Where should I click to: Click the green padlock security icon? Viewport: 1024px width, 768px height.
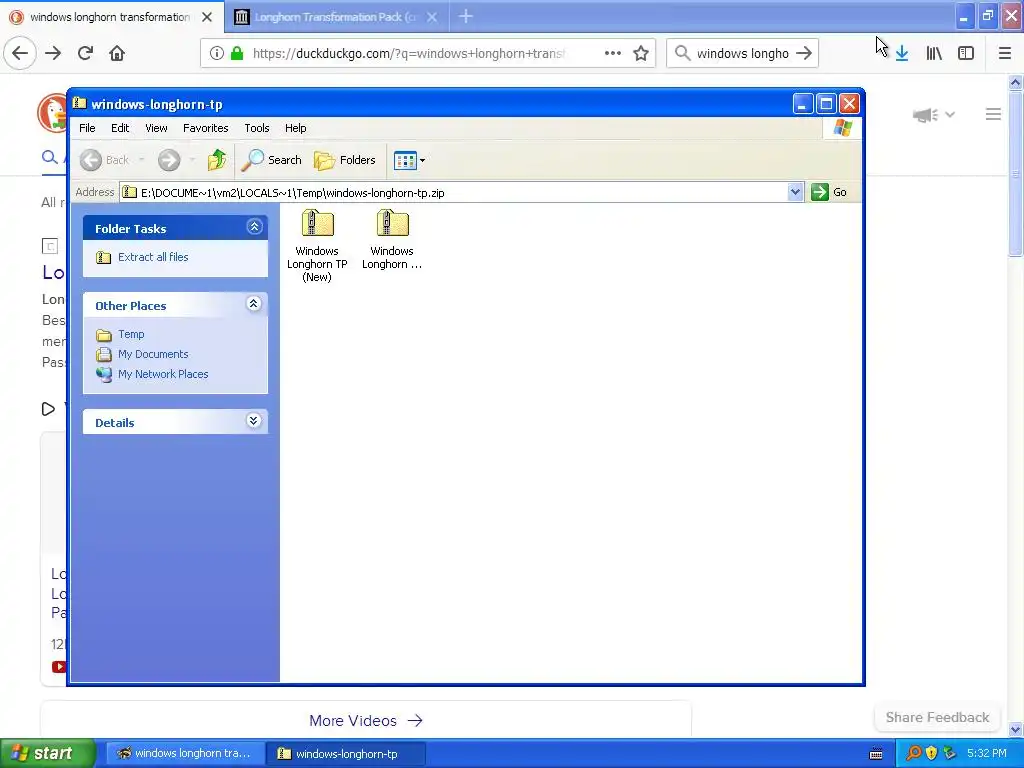pos(236,54)
